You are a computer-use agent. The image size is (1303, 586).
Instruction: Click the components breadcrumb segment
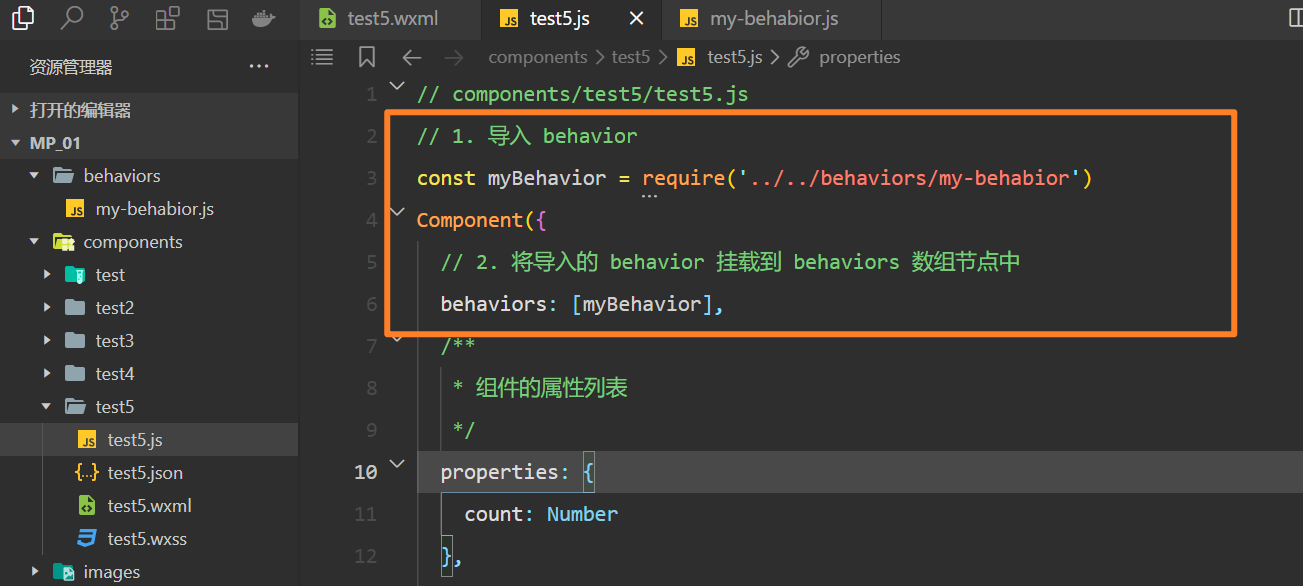pos(538,57)
